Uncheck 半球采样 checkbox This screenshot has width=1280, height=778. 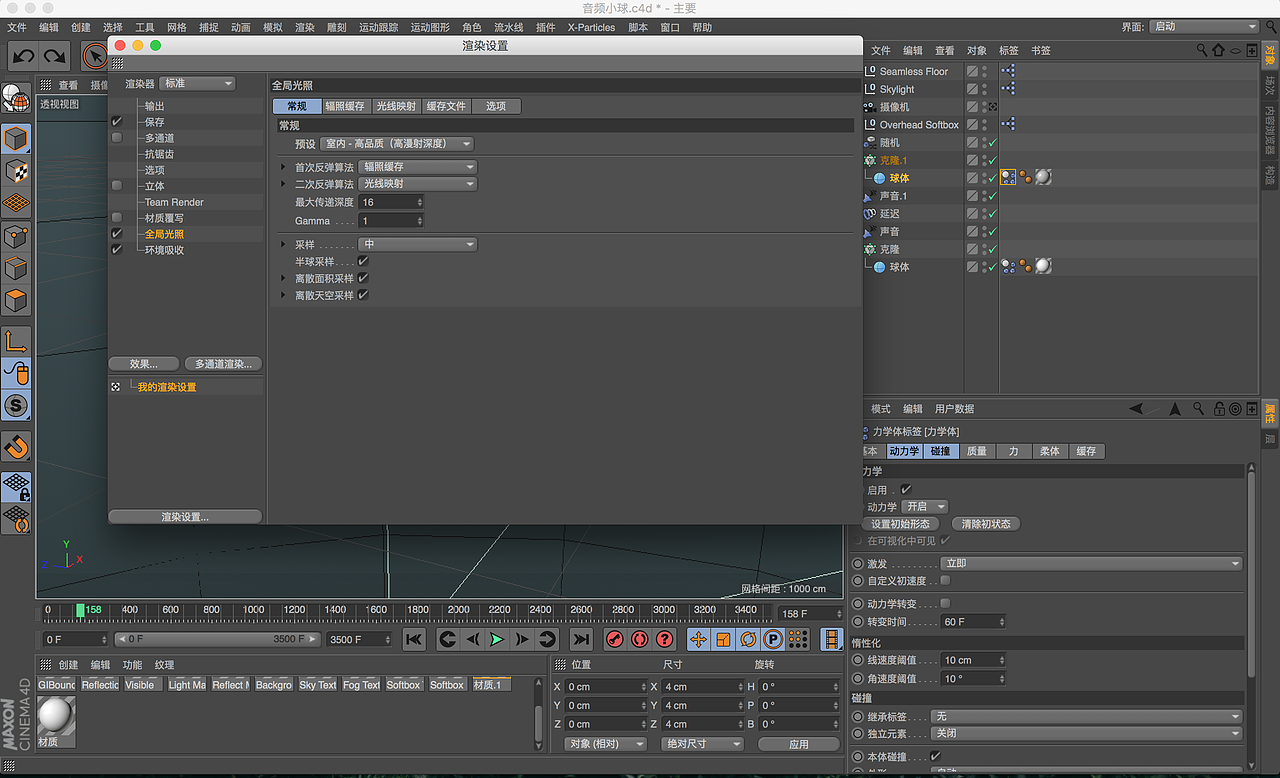pos(363,261)
